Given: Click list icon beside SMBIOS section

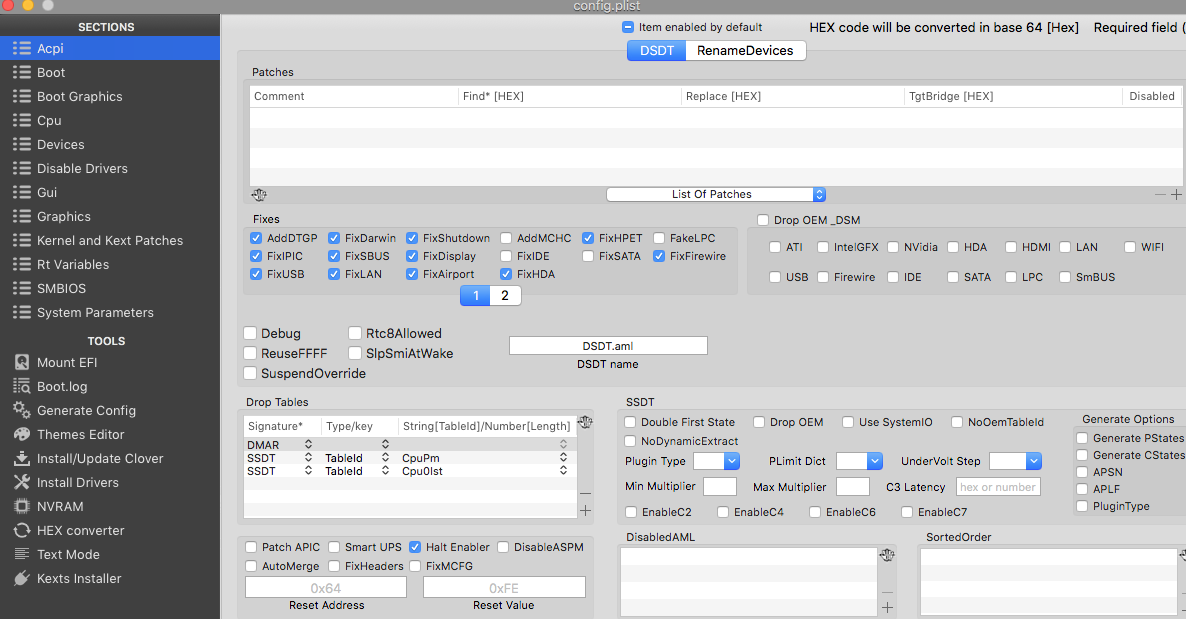Looking at the screenshot, I should pos(22,288).
